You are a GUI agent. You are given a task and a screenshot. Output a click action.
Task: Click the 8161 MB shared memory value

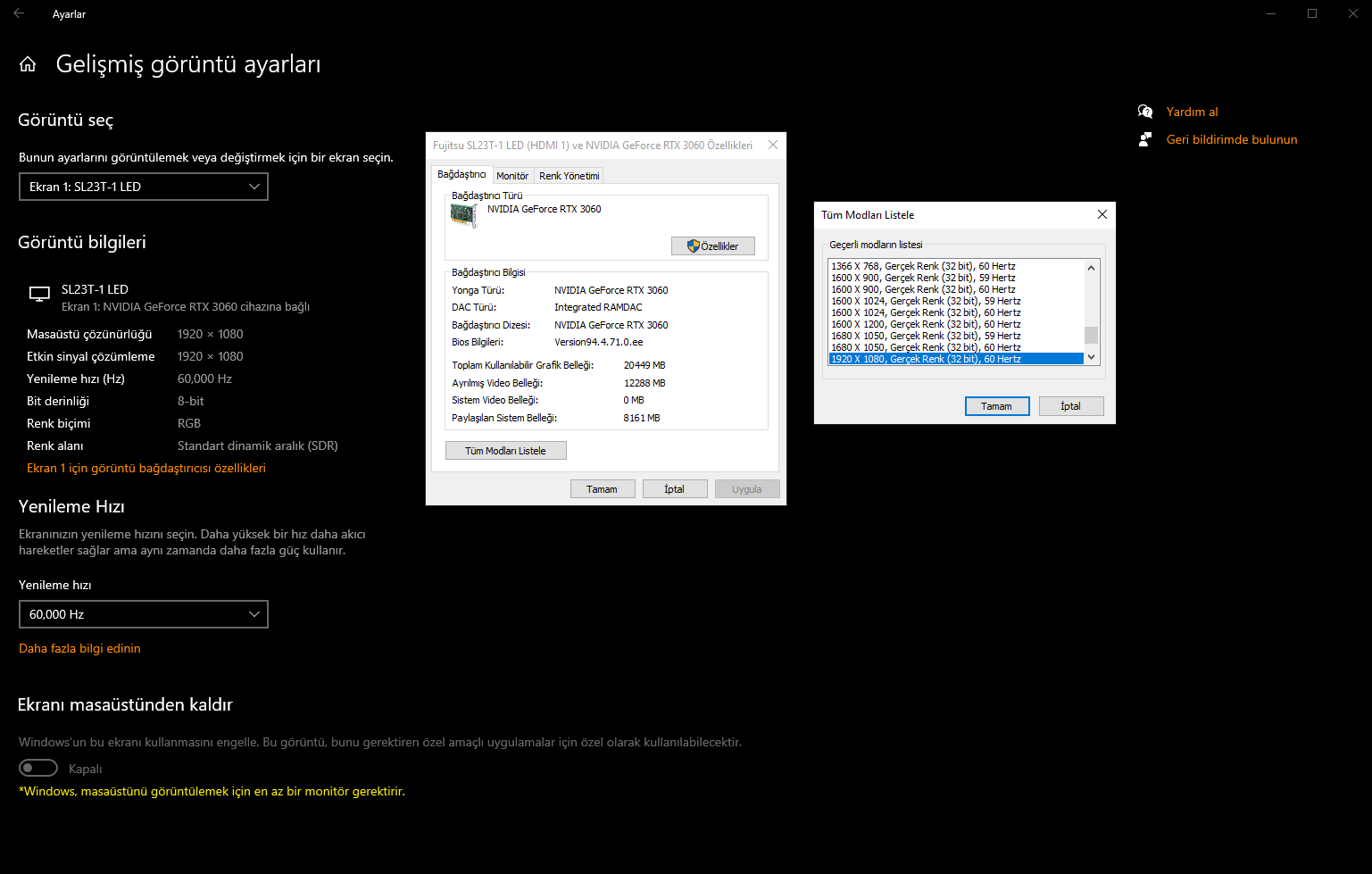[x=642, y=418]
